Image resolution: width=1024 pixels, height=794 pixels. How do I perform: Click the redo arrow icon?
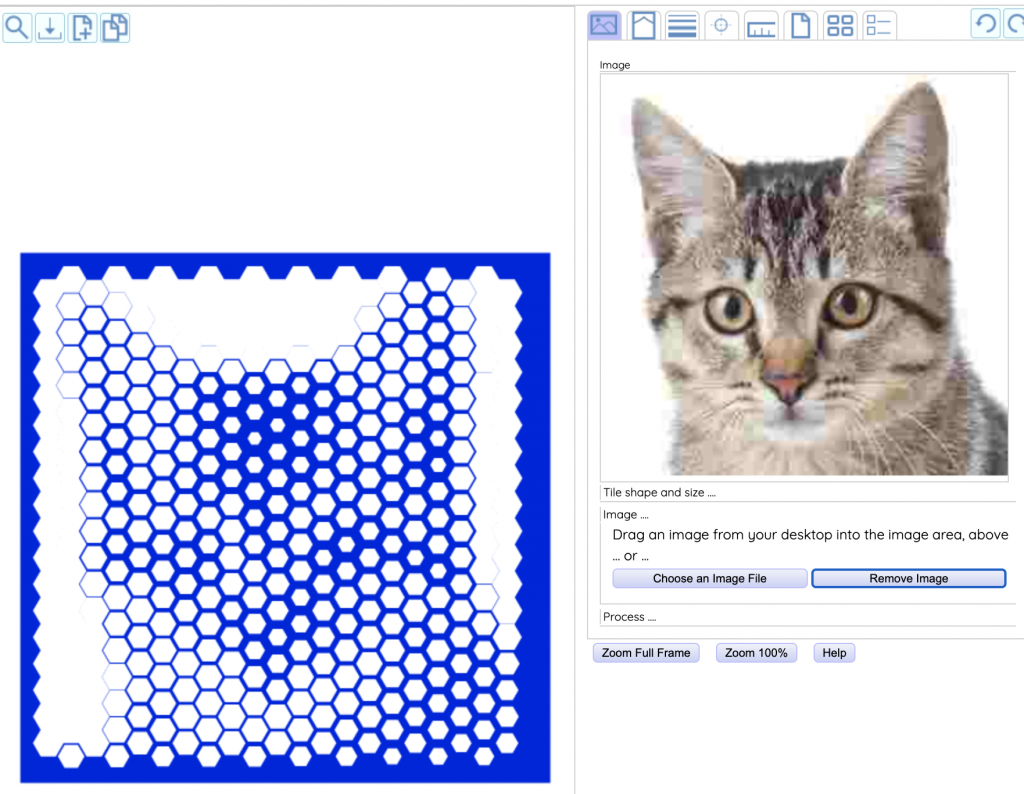pos(1014,24)
